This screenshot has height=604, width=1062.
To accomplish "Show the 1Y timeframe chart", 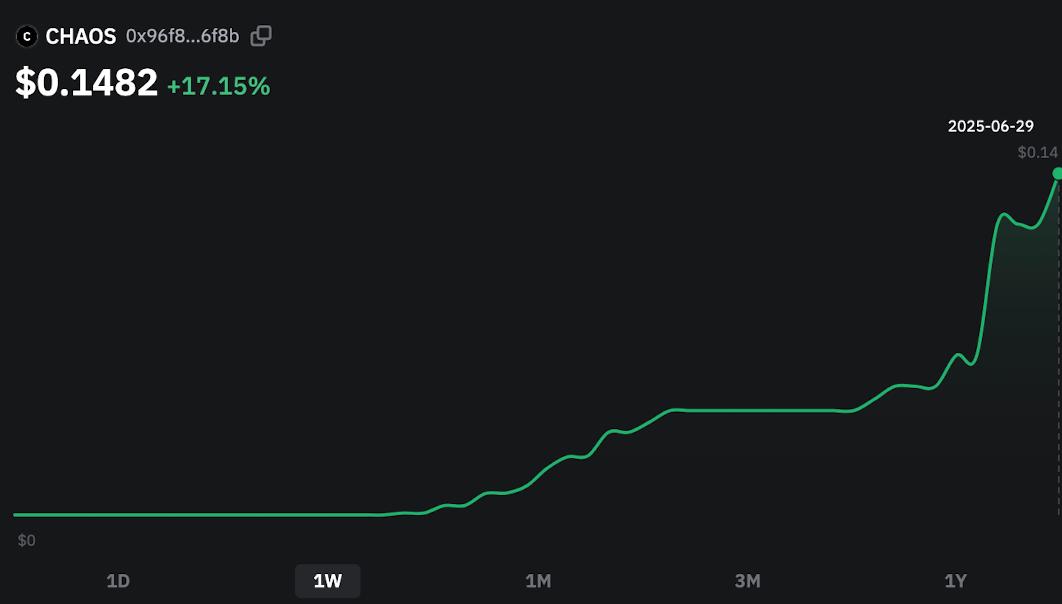I will 956,581.
